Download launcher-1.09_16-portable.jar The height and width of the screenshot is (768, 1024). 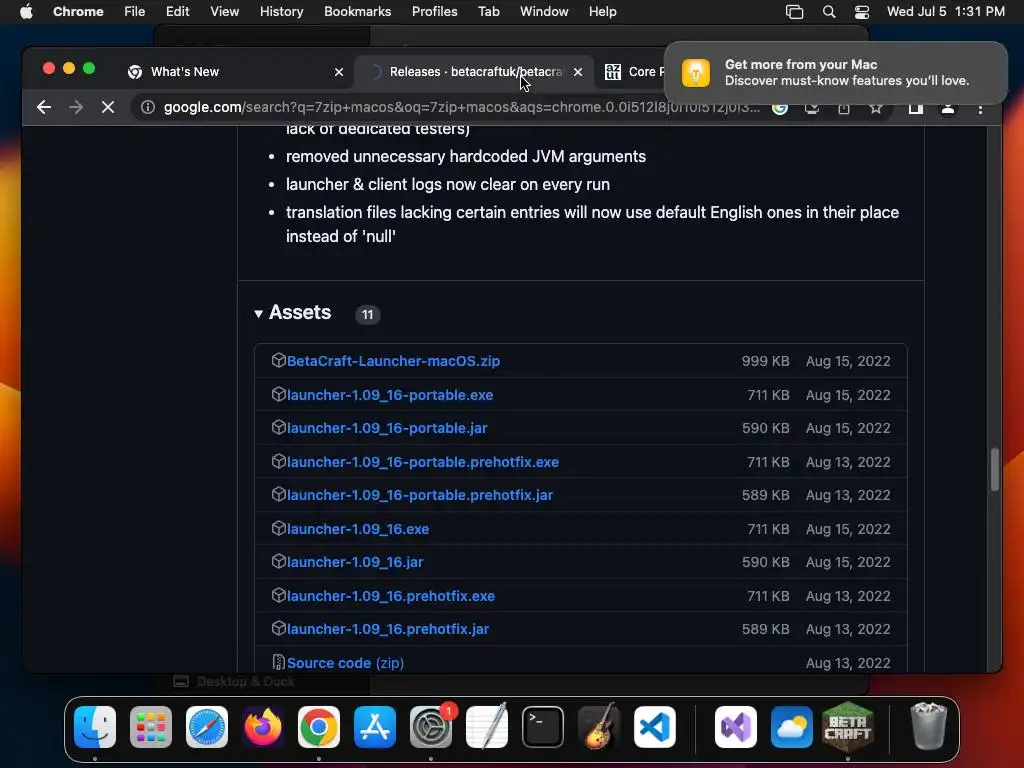(x=387, y=428)
